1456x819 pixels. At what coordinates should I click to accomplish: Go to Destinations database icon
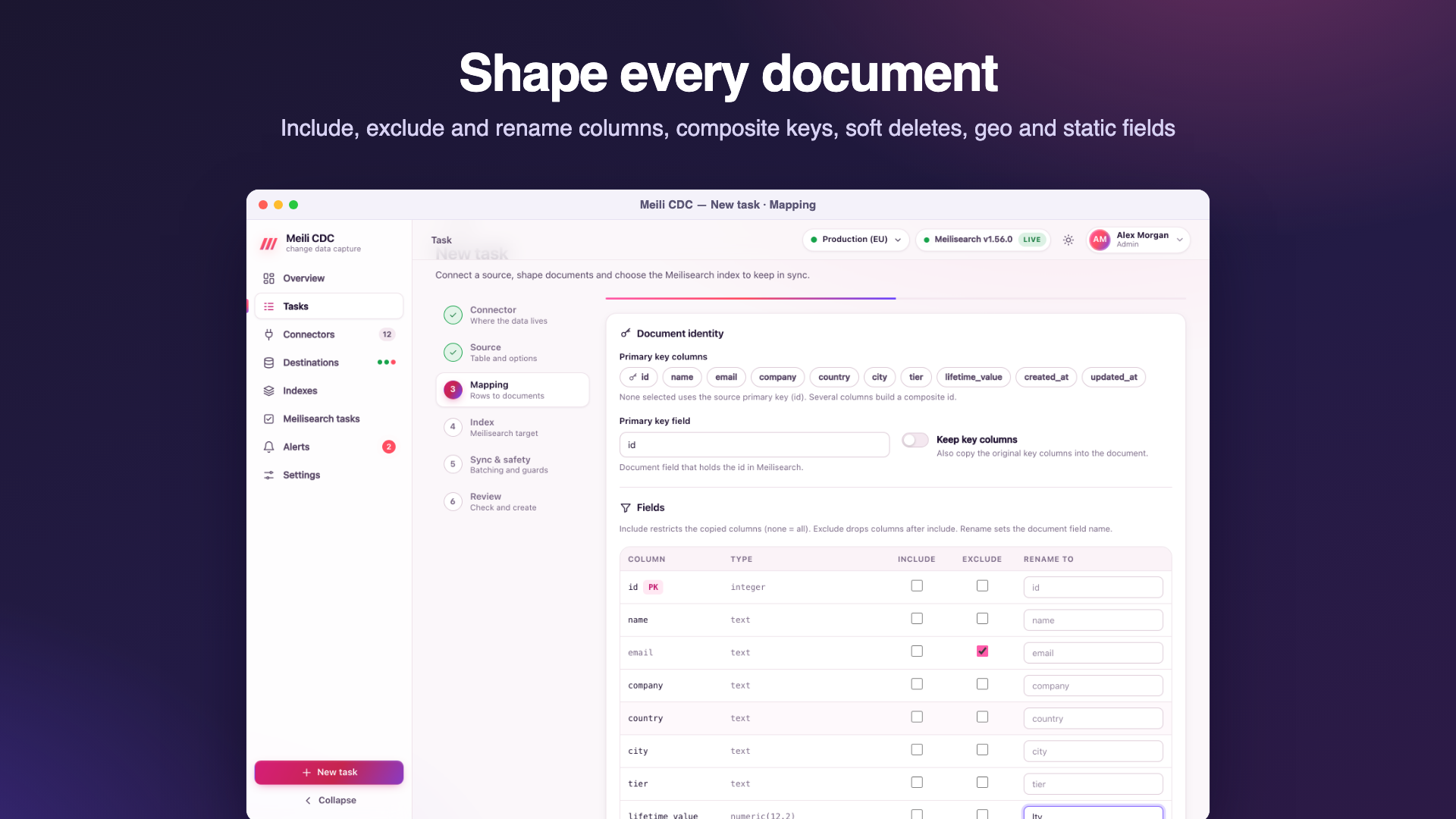click(x=268, y=362)
